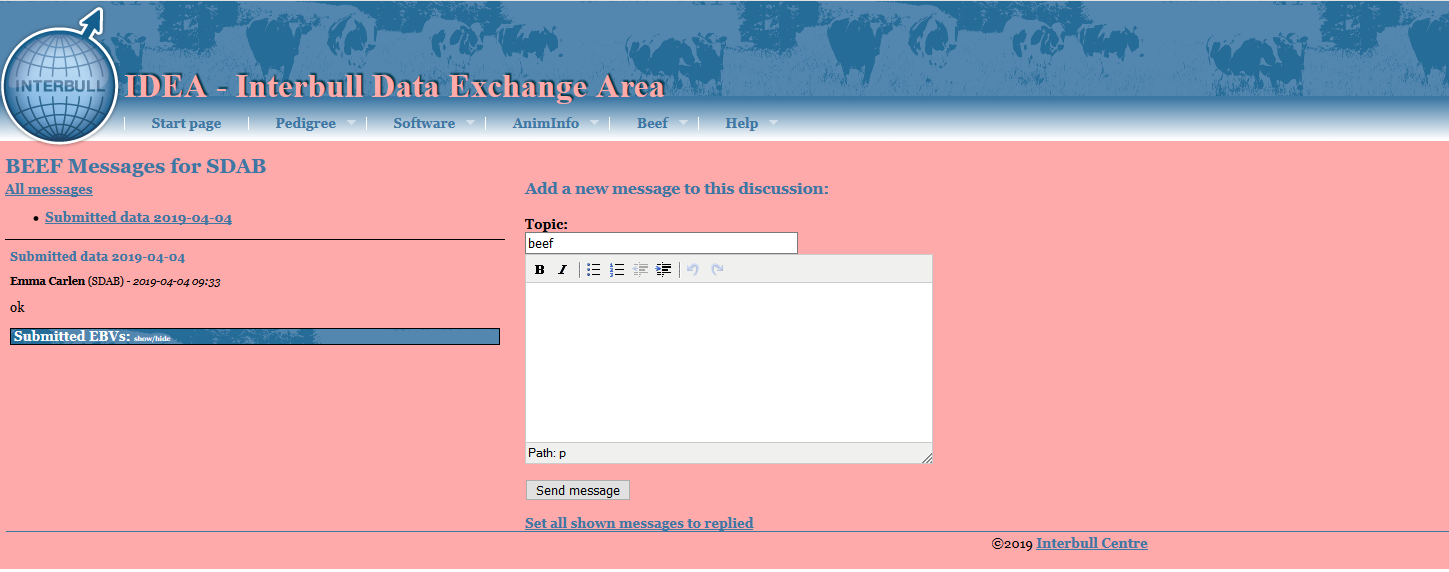
Task: Open the Beef menu
Action: click(x=652, y=124)
